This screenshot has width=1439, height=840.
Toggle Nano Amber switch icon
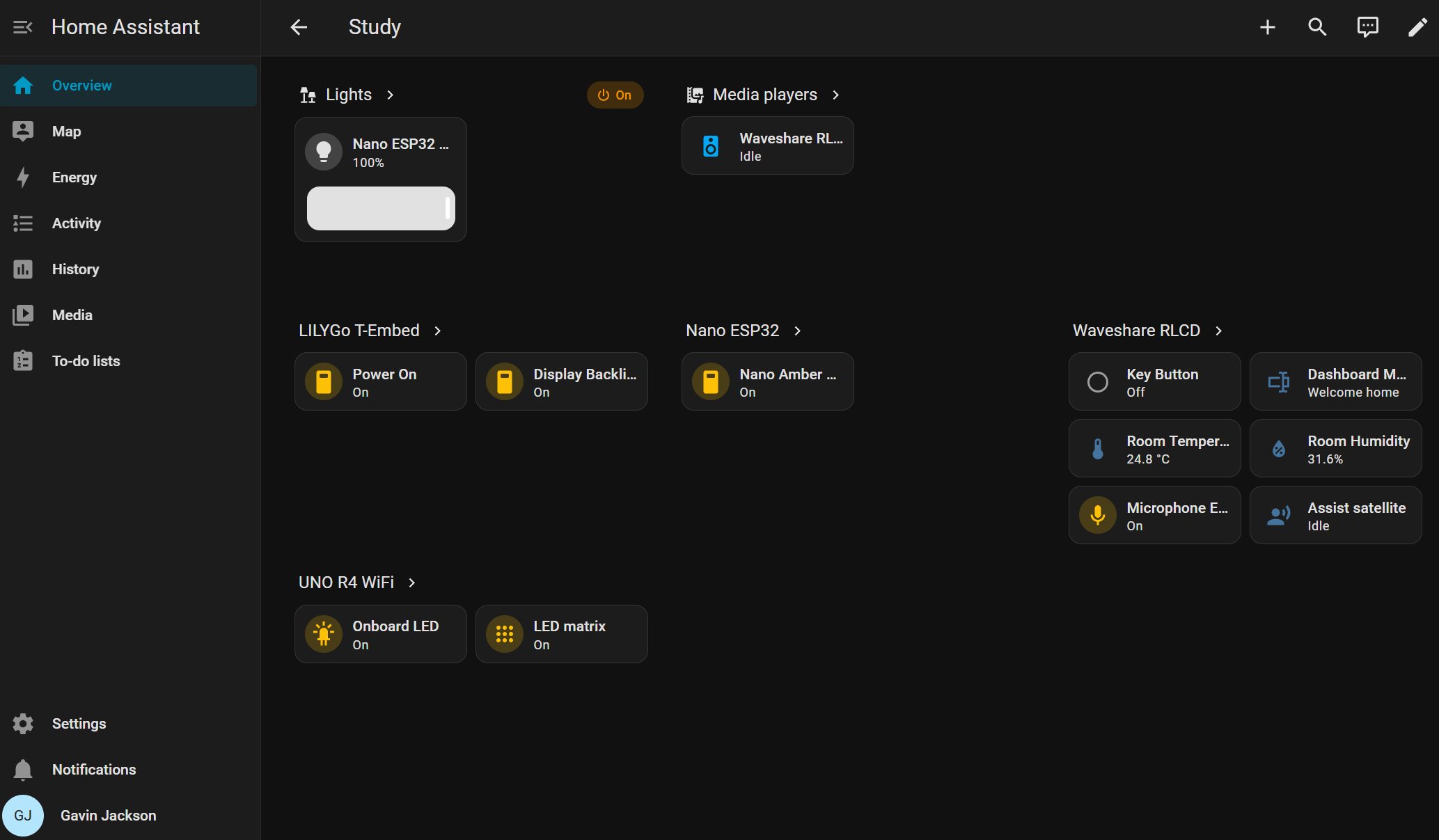pos(711,382)
